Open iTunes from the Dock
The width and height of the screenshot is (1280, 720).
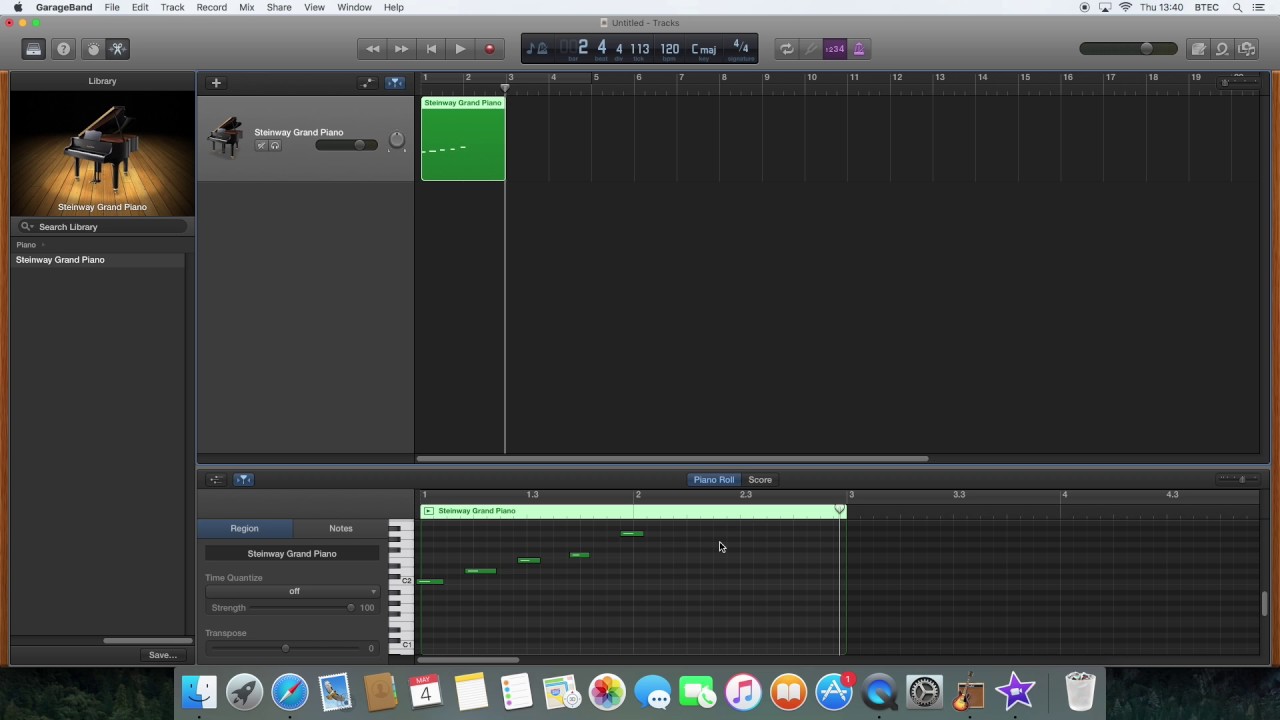[x=743, y=692]
